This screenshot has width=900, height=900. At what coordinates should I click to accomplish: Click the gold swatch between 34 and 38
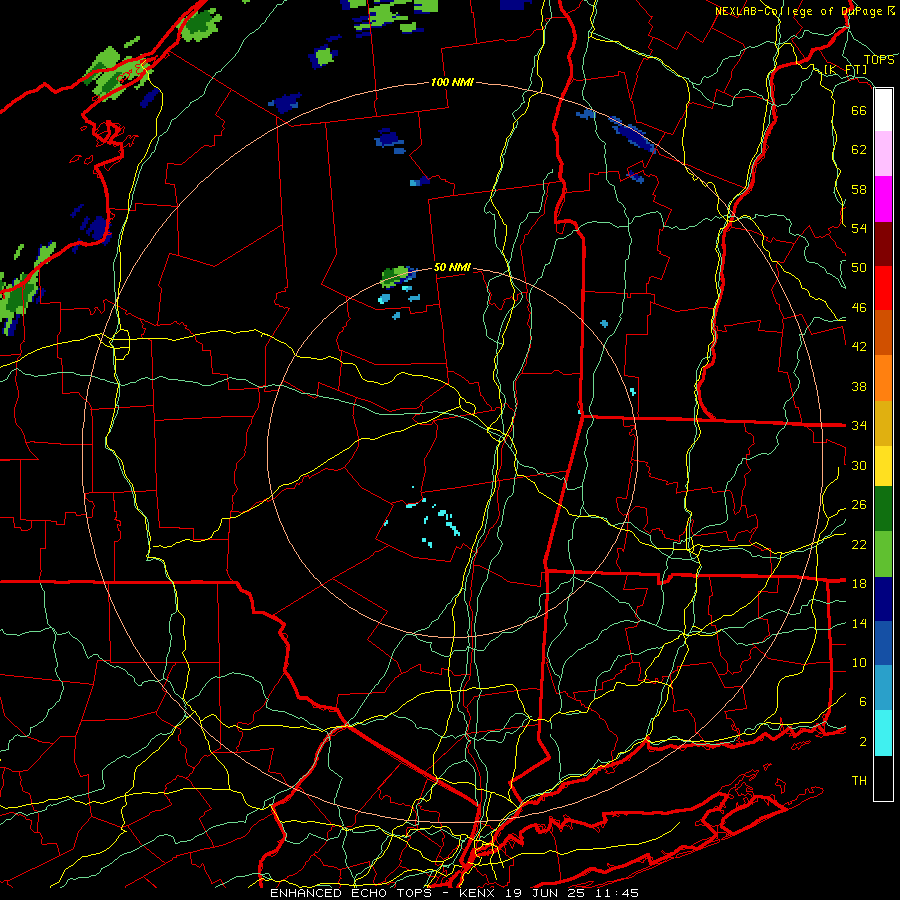883,423
